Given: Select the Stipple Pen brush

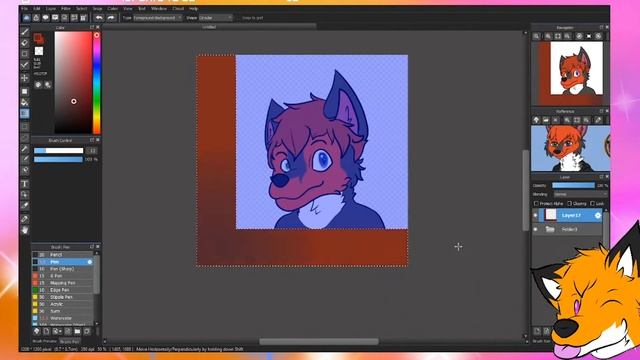Looking at the screenshot, I should [62, 297].
